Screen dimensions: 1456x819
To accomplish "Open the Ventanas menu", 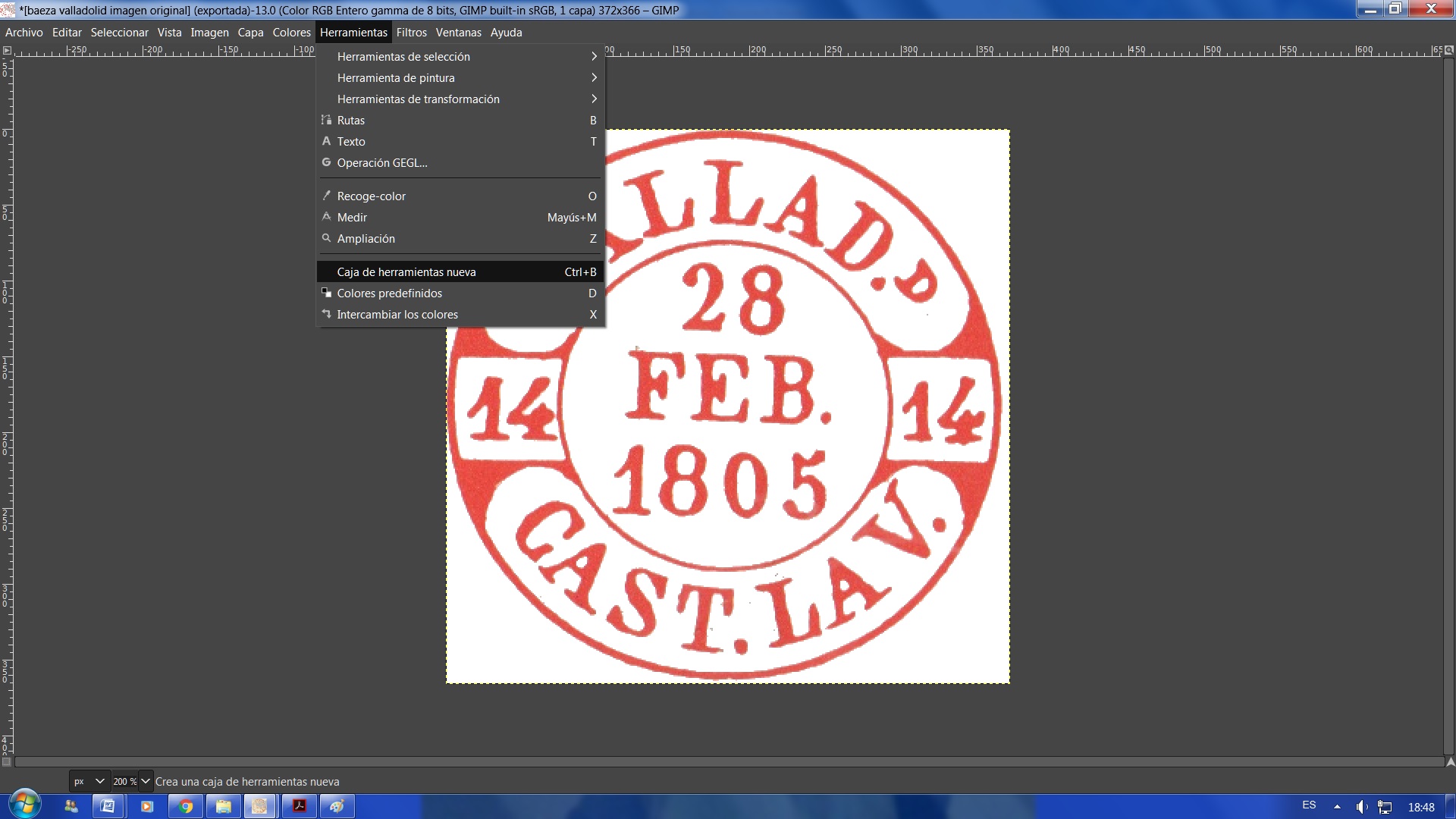I will tap(459, 33).
